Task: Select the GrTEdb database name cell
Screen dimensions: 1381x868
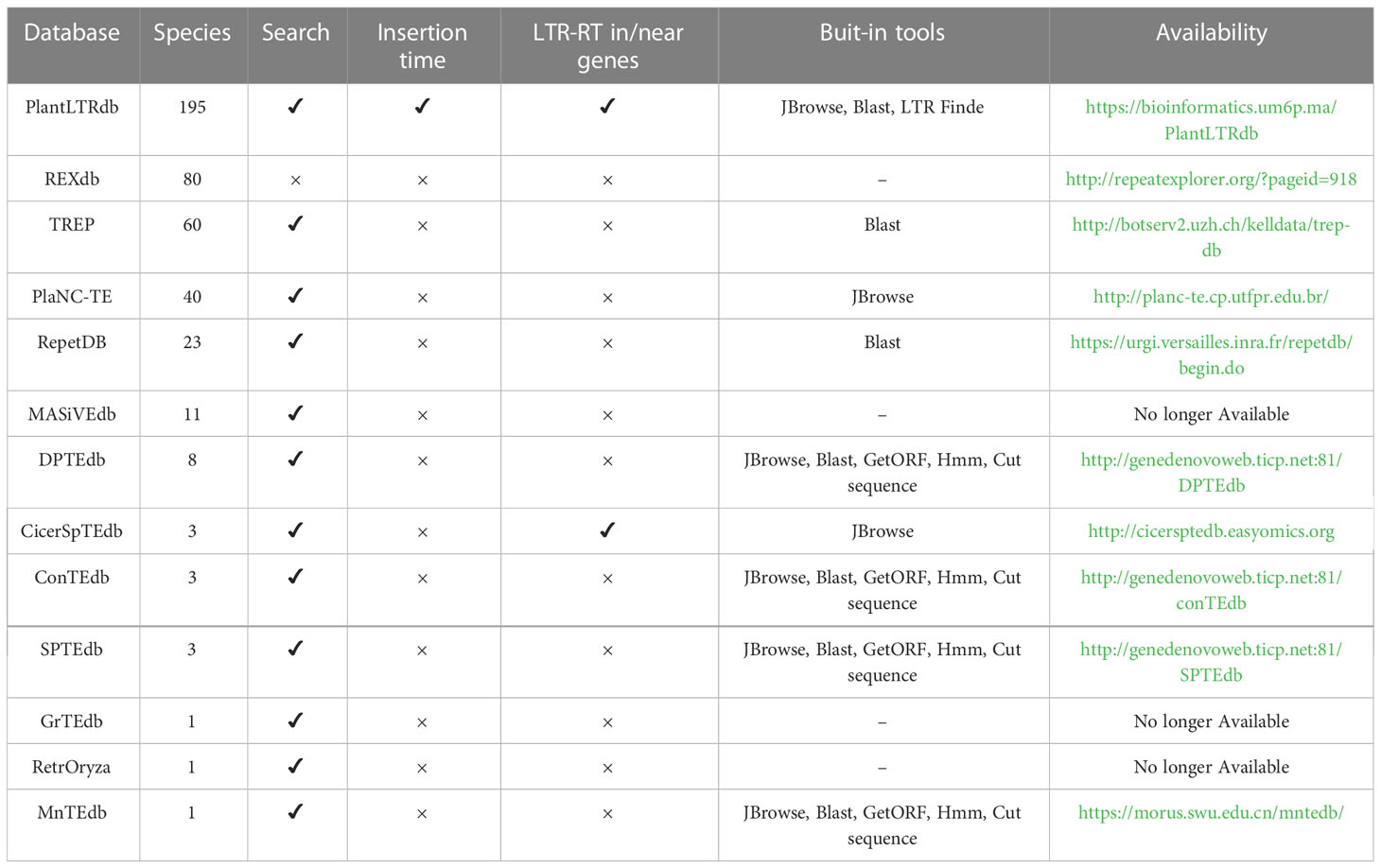Action: pos(72,720)
